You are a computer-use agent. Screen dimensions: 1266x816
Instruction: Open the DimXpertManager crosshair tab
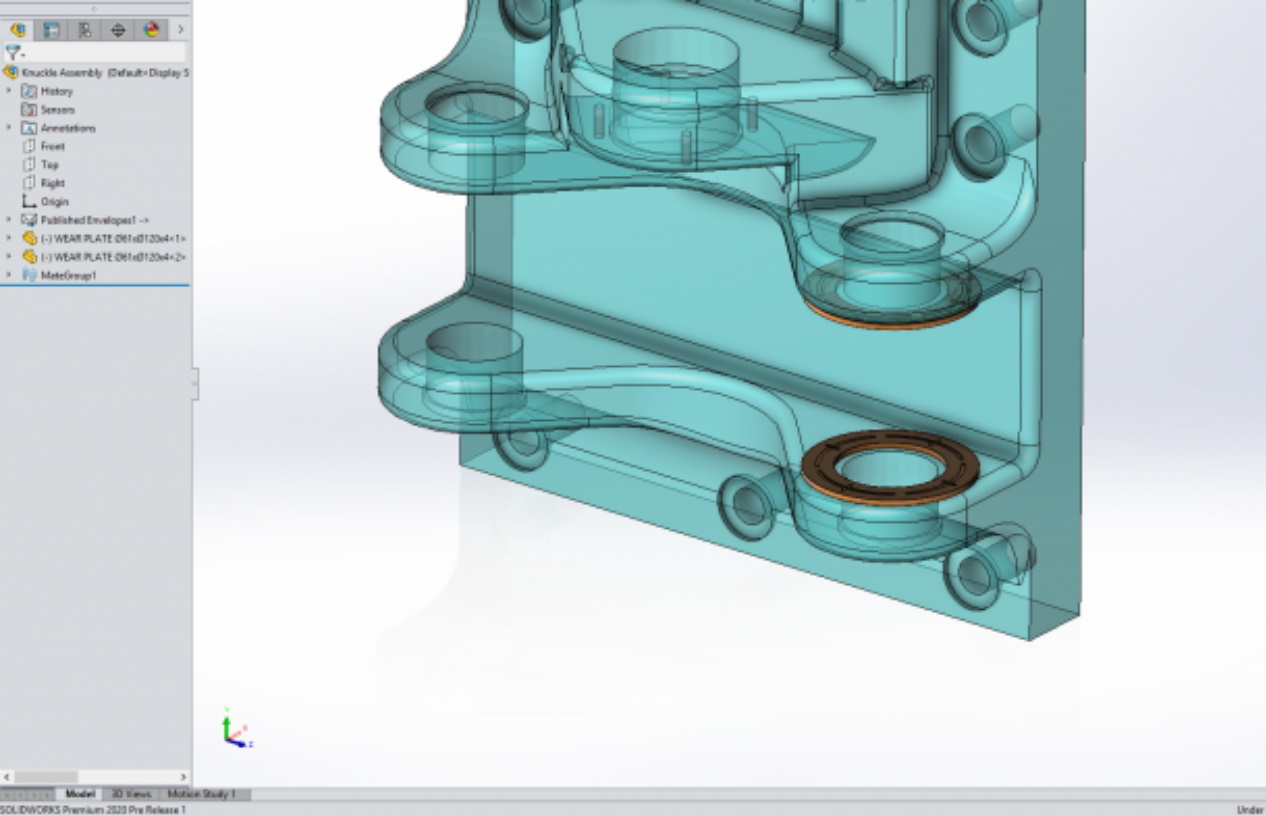(x=118, y=30)
